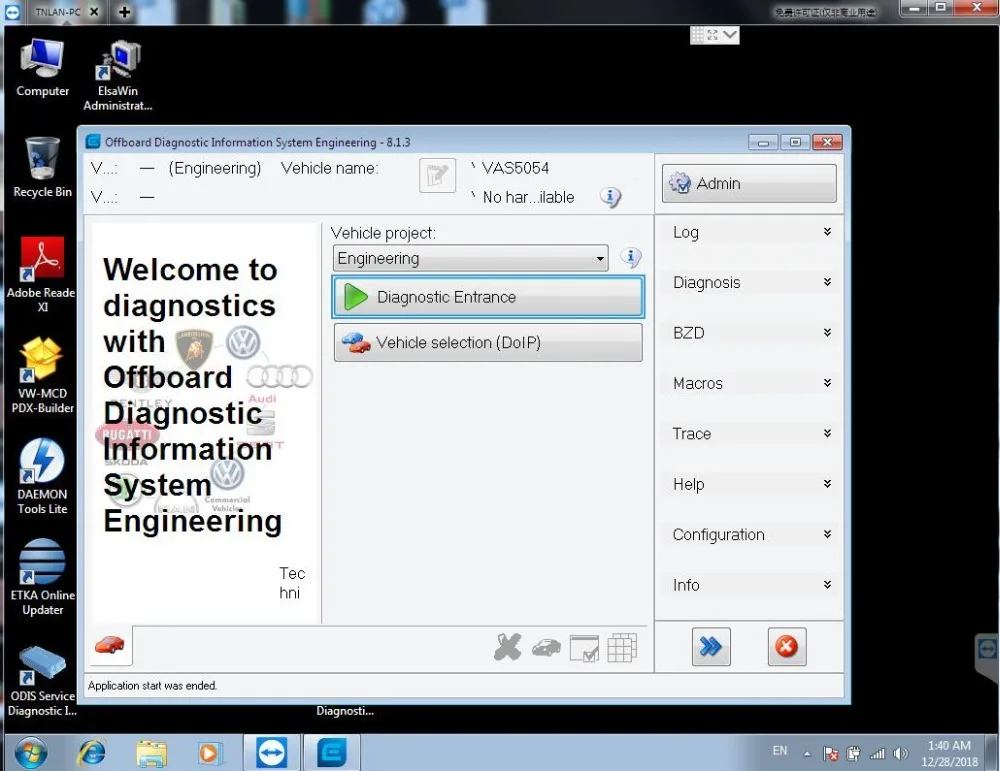Image resolution: width=1000 pixels, height=771 pixels.
Task: Expand the Trace section
Action: pyautogui.click(x=752, y=434)
